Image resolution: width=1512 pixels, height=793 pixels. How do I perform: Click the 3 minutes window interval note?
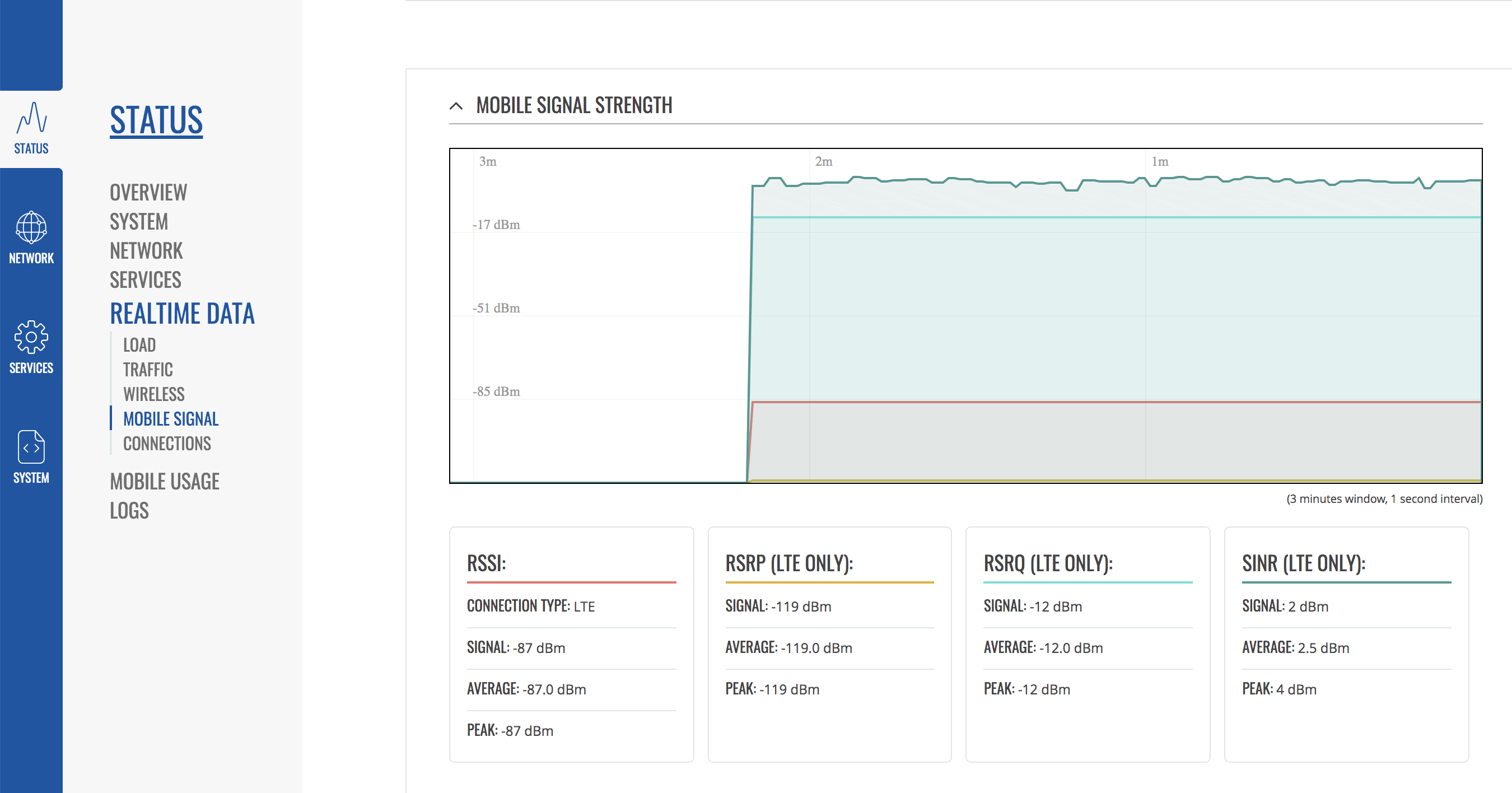[x=1384, y=499]
